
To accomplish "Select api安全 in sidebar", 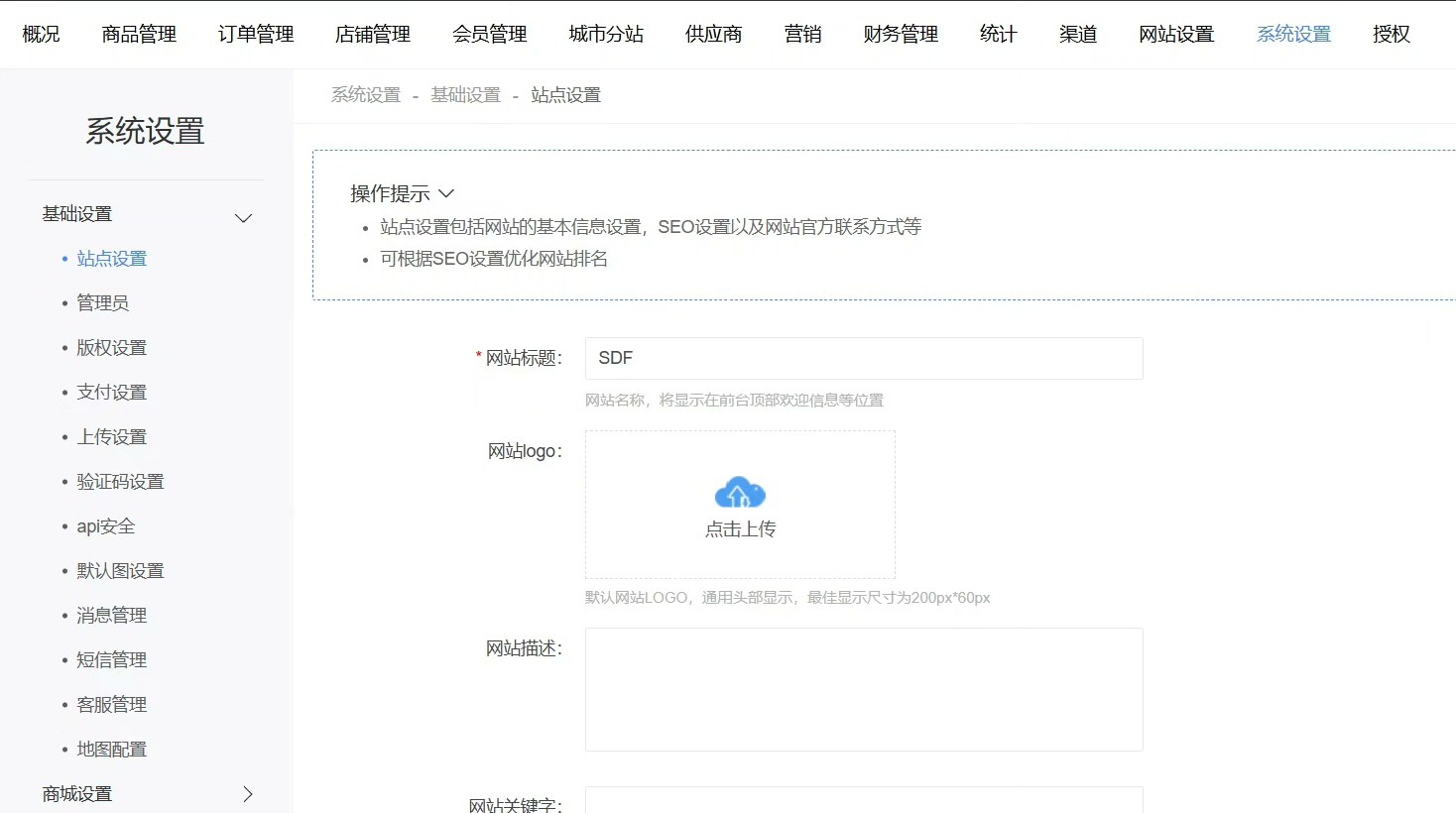I will (x=106, y=525).
